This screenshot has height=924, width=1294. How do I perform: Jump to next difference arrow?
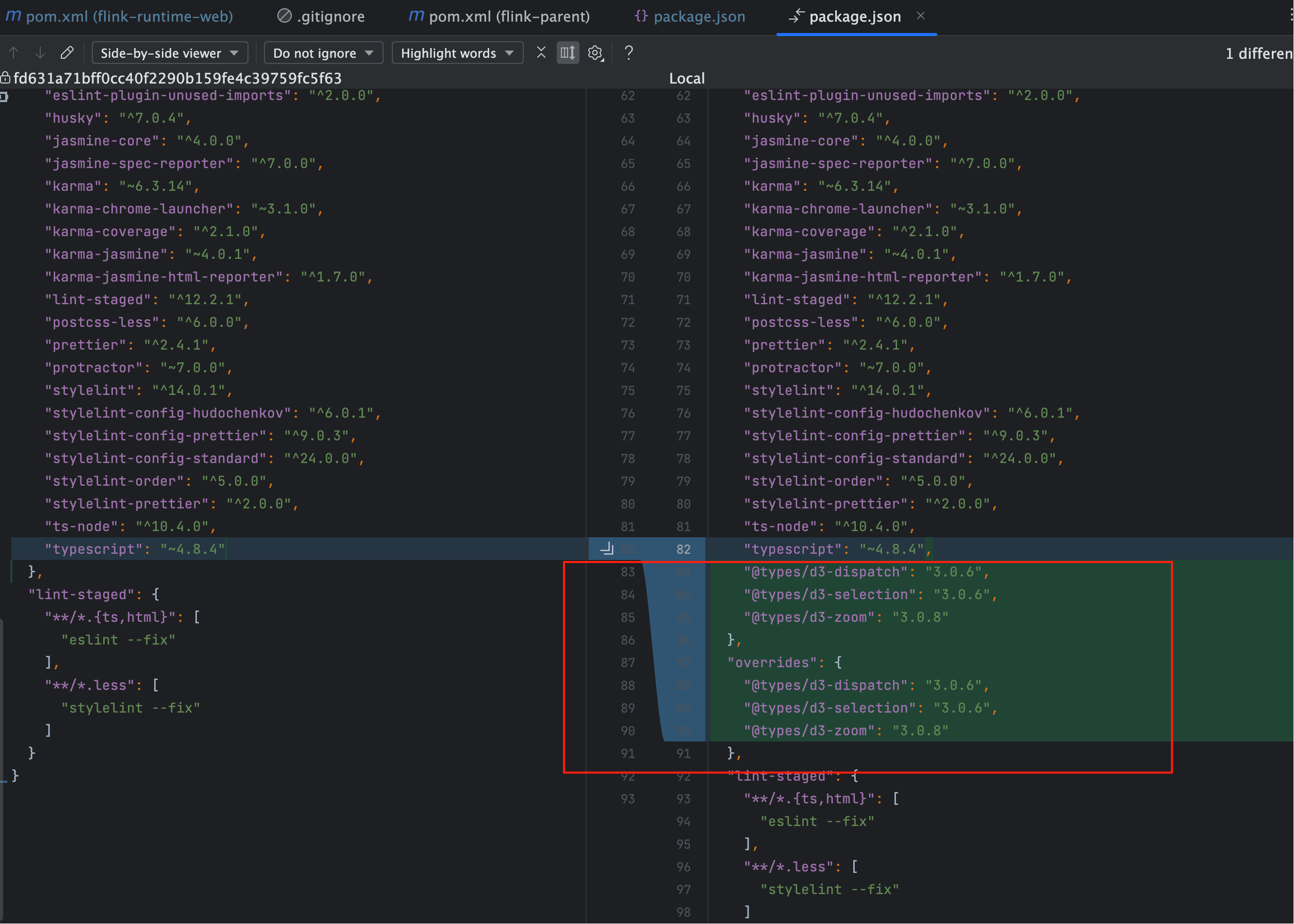coord(40,53)
